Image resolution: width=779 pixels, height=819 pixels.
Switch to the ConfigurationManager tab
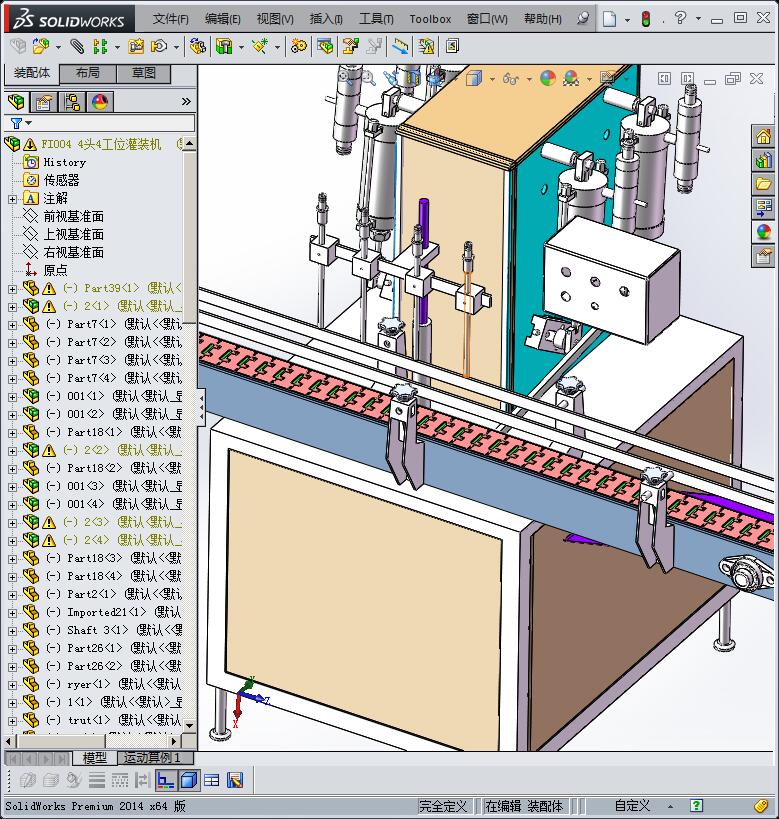tap(72, 101)
